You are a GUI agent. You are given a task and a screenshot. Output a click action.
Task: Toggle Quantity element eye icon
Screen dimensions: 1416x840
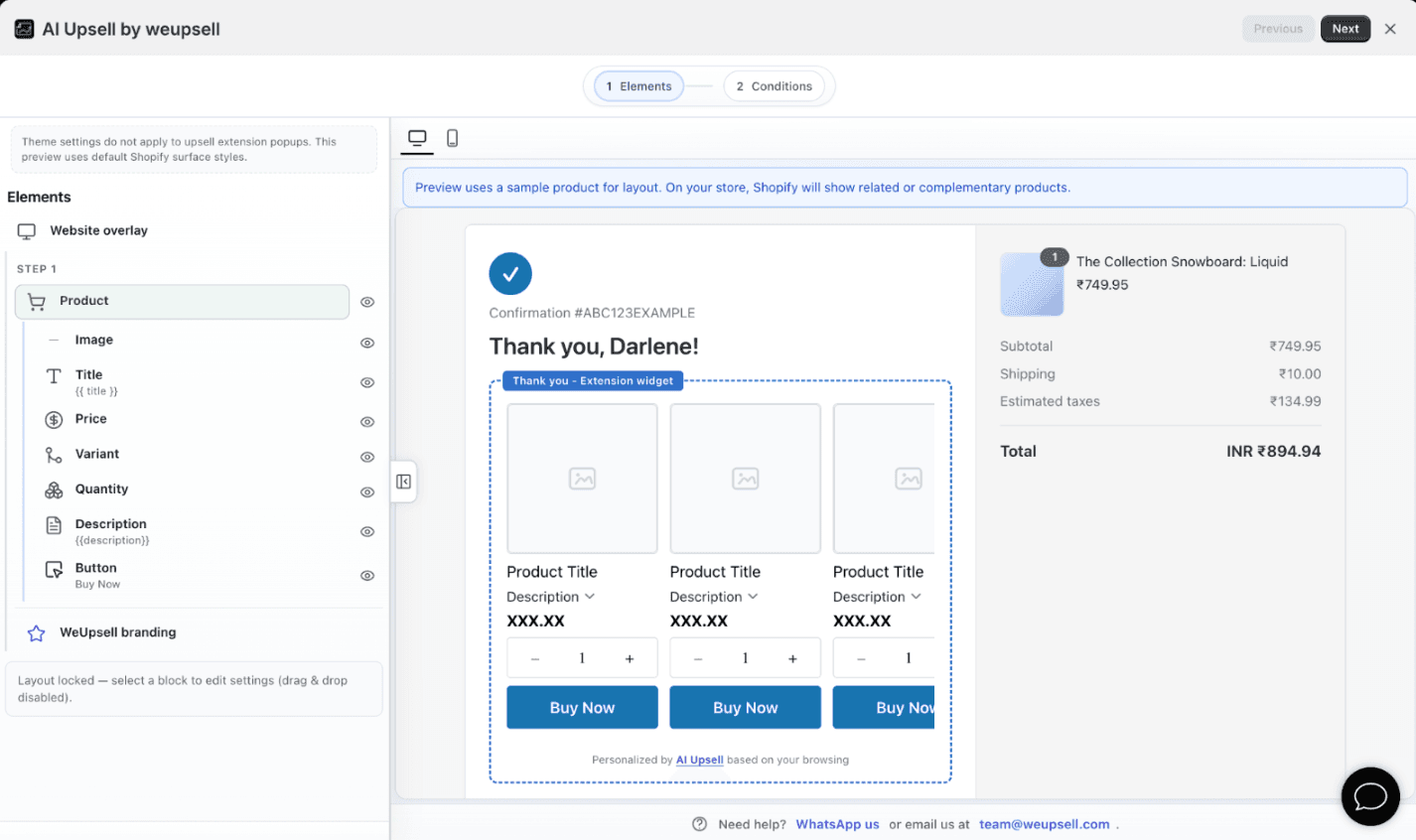coord(367,492)
